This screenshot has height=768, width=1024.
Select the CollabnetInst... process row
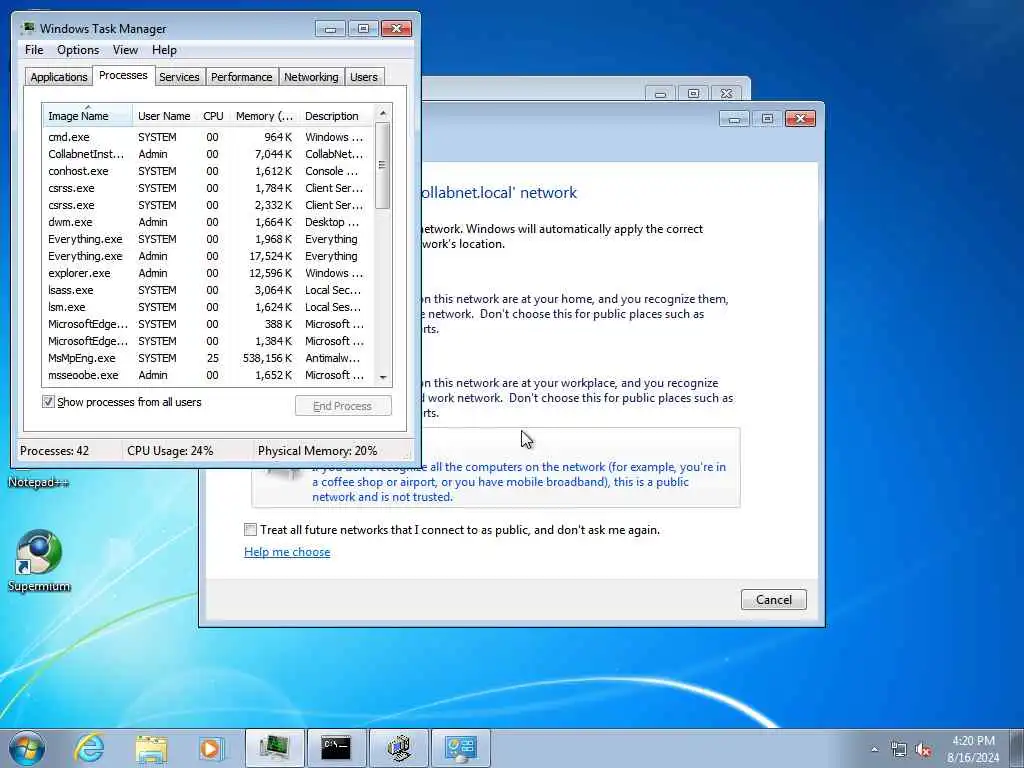208,154
